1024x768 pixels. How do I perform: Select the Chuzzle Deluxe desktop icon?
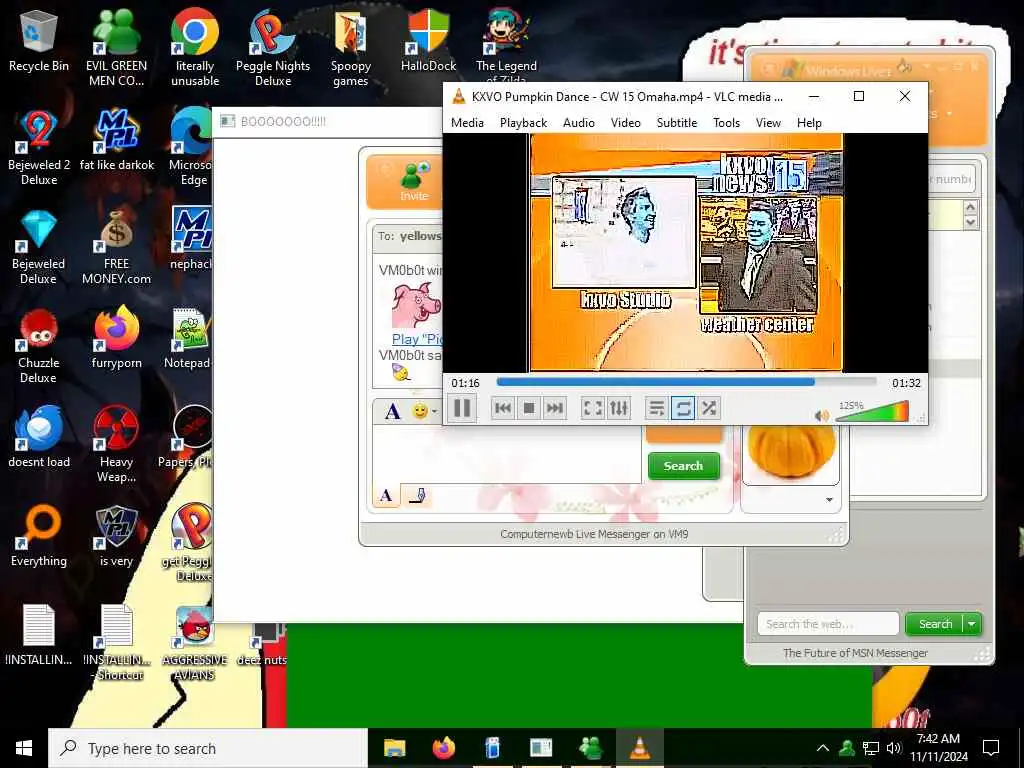click(39, 346)
